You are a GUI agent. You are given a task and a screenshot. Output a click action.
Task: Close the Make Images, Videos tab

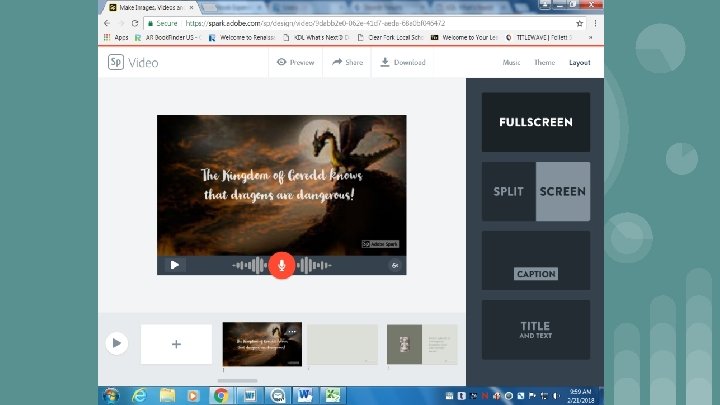tap(191, 7)
